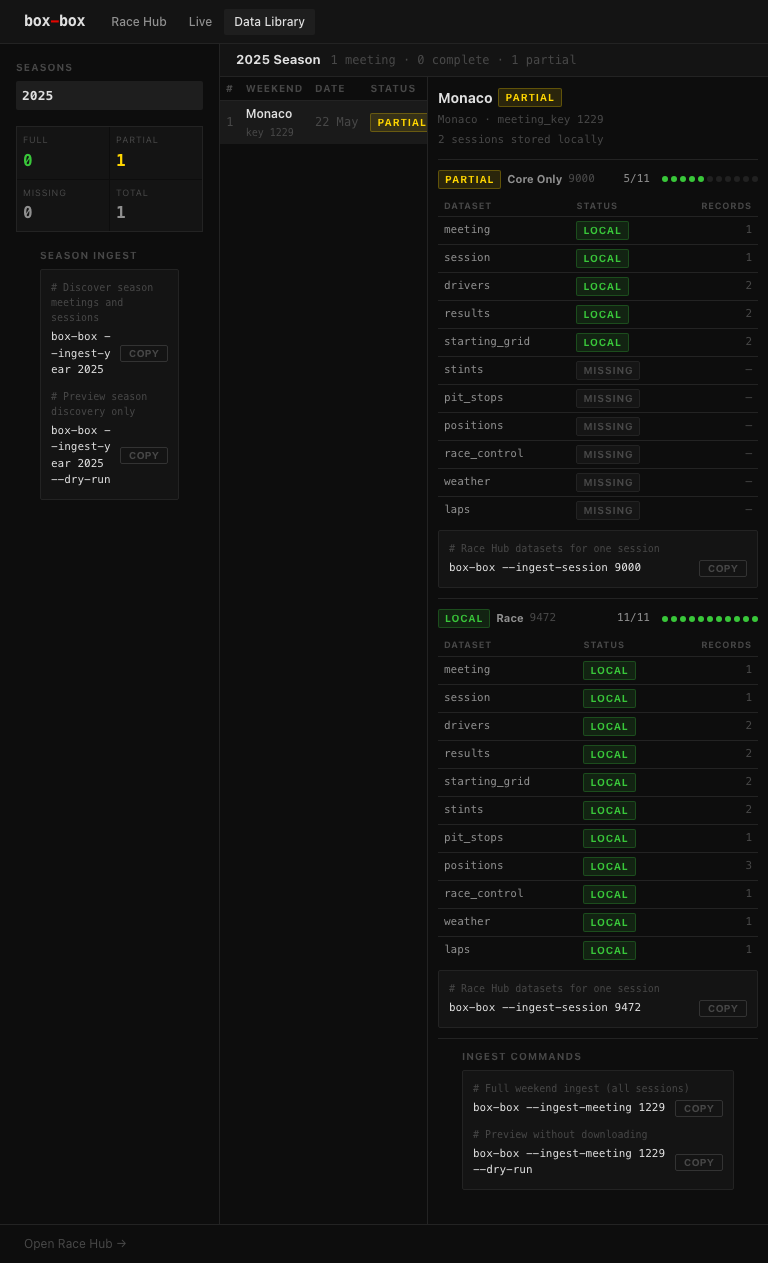Viewport: 768px width, 1263px height.
Task: Click MISSING badge for stints dataset
Action: 608,370
